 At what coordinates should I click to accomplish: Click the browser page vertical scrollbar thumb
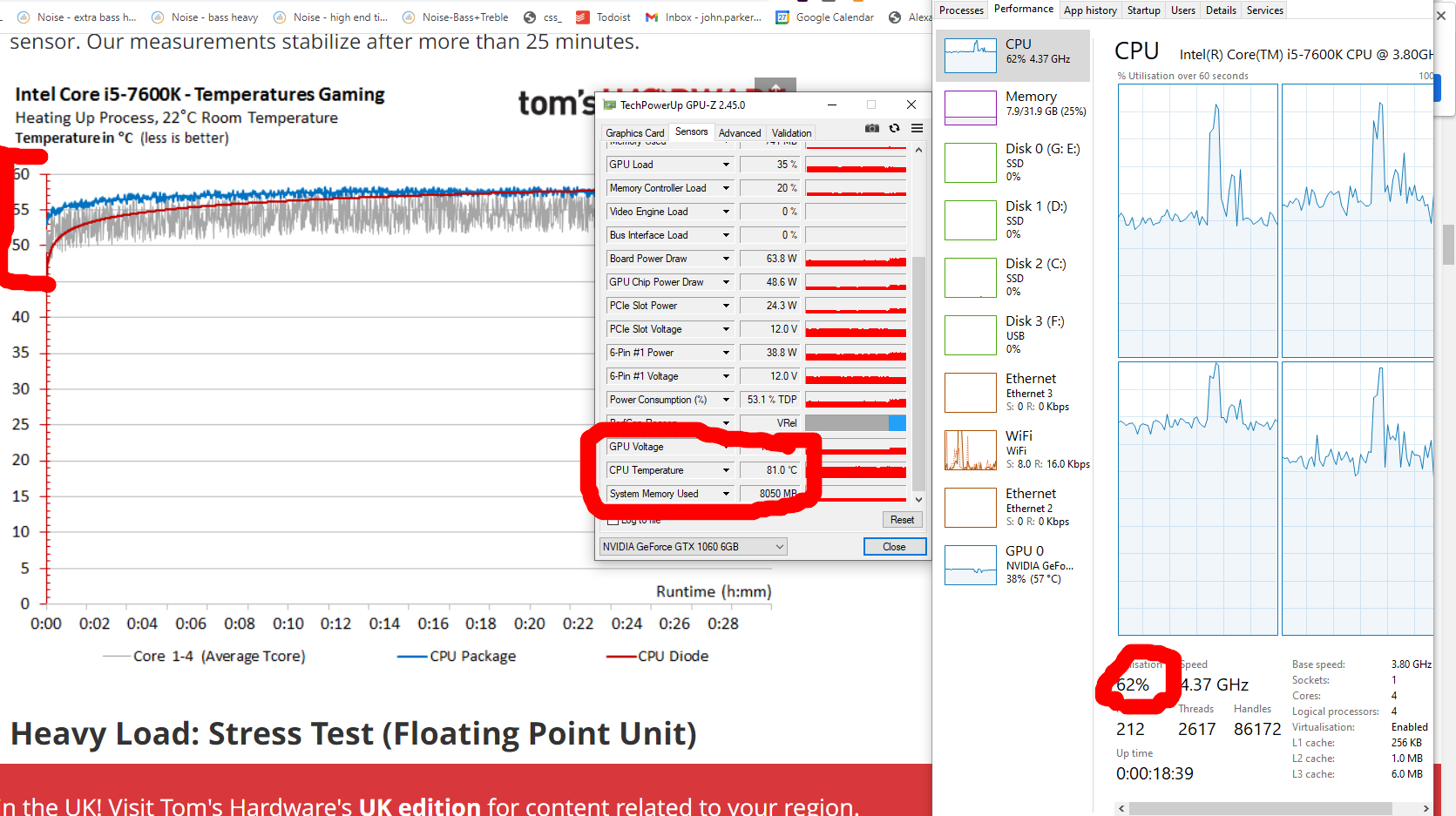click(1448, 245)
